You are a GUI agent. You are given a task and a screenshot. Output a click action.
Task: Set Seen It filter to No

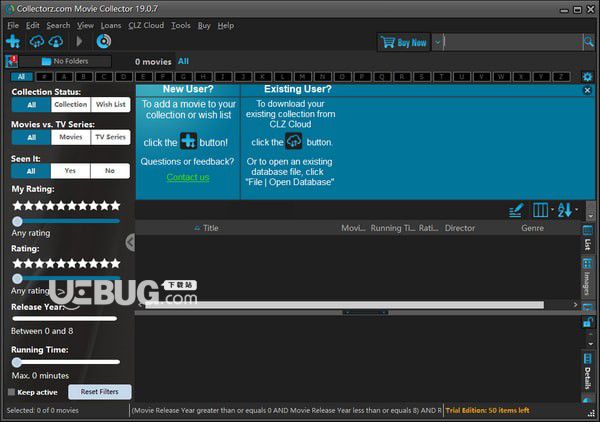click(x=110, y=171)
